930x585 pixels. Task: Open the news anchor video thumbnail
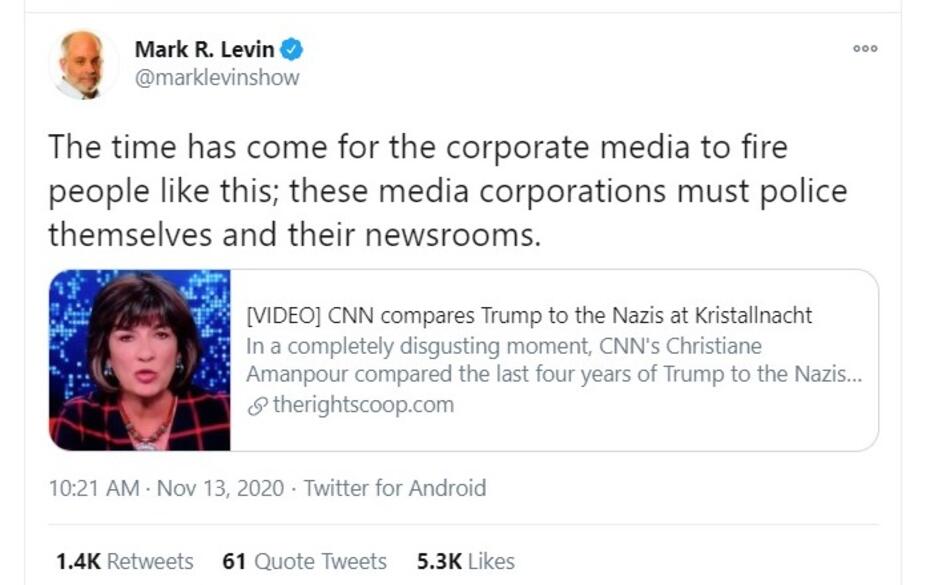[x=140, y=360]
